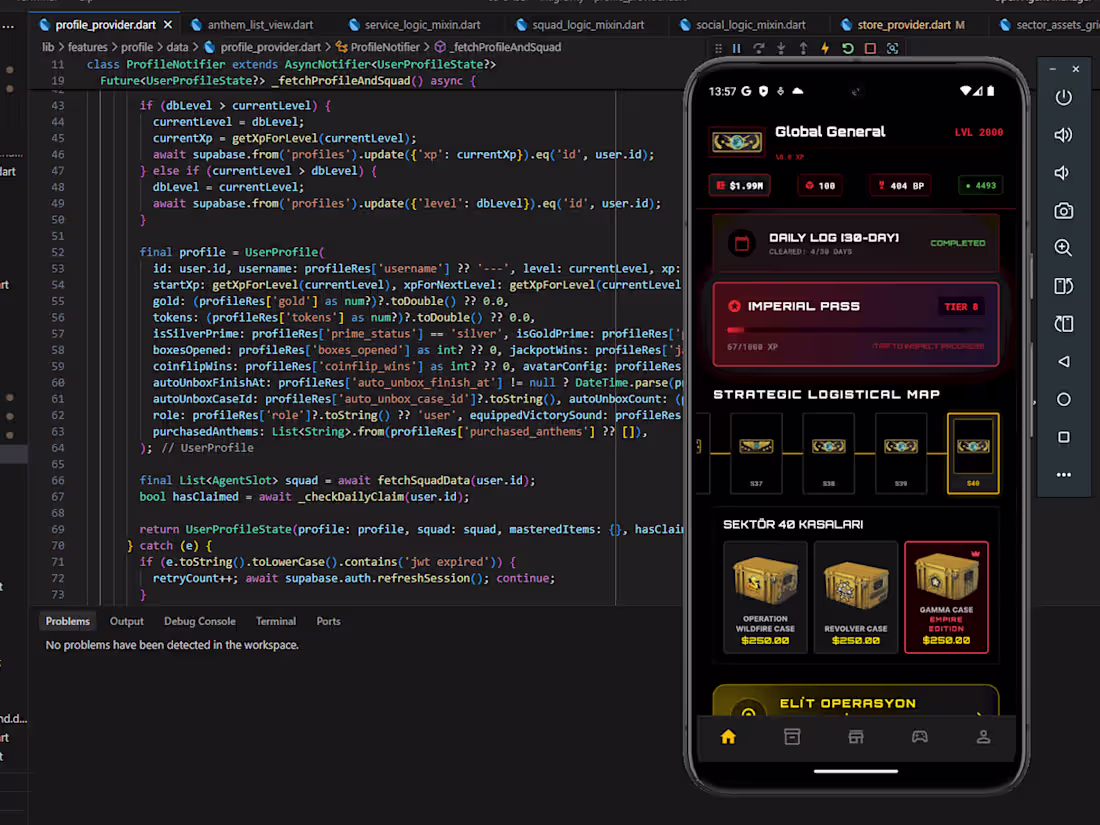Screen dimensions: 1100x825
Task: Switch to the social_logic_mixin.dart tab
Action: coord(743,25)
